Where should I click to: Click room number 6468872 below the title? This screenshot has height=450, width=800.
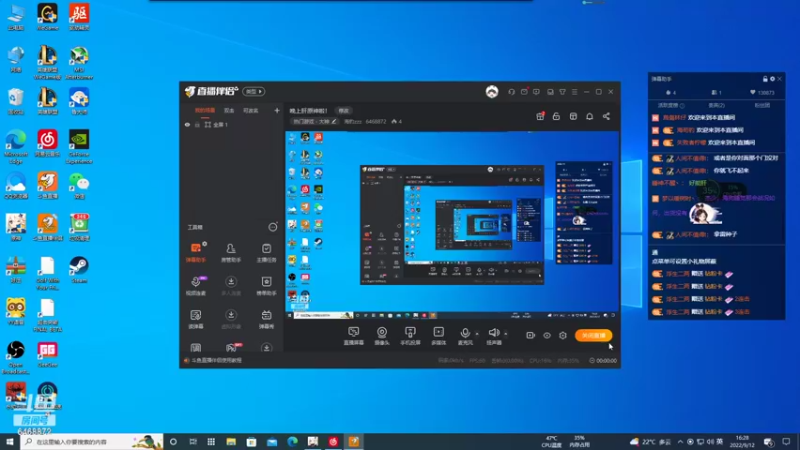click(376, 121)
